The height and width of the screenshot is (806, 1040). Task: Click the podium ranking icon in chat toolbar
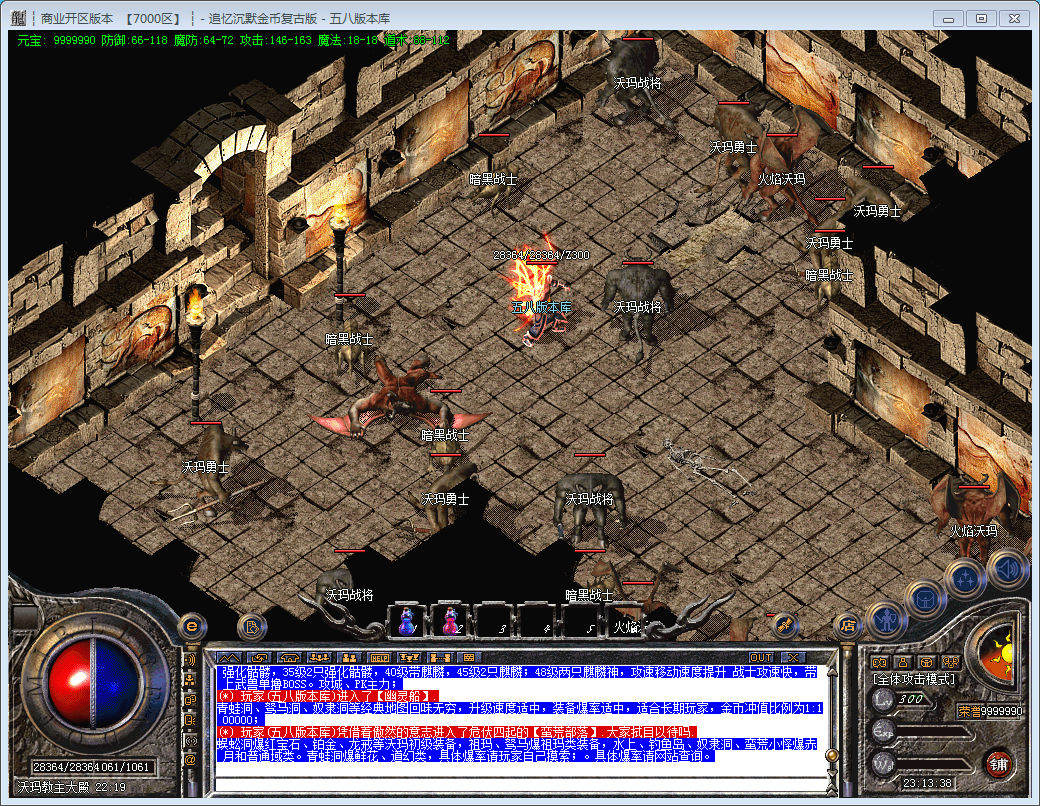[x=409, y=657]
